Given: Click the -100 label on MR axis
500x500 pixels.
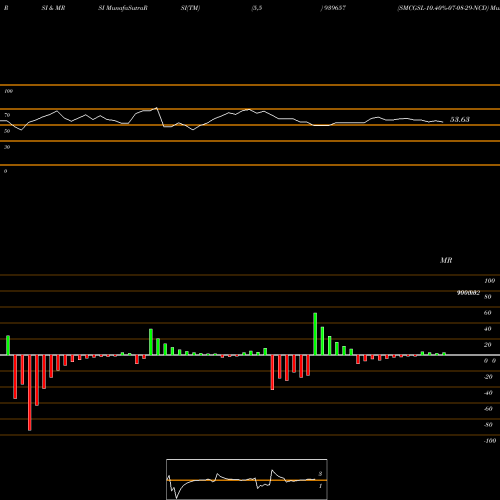Looking at the screenshot, I should point(490,441).
